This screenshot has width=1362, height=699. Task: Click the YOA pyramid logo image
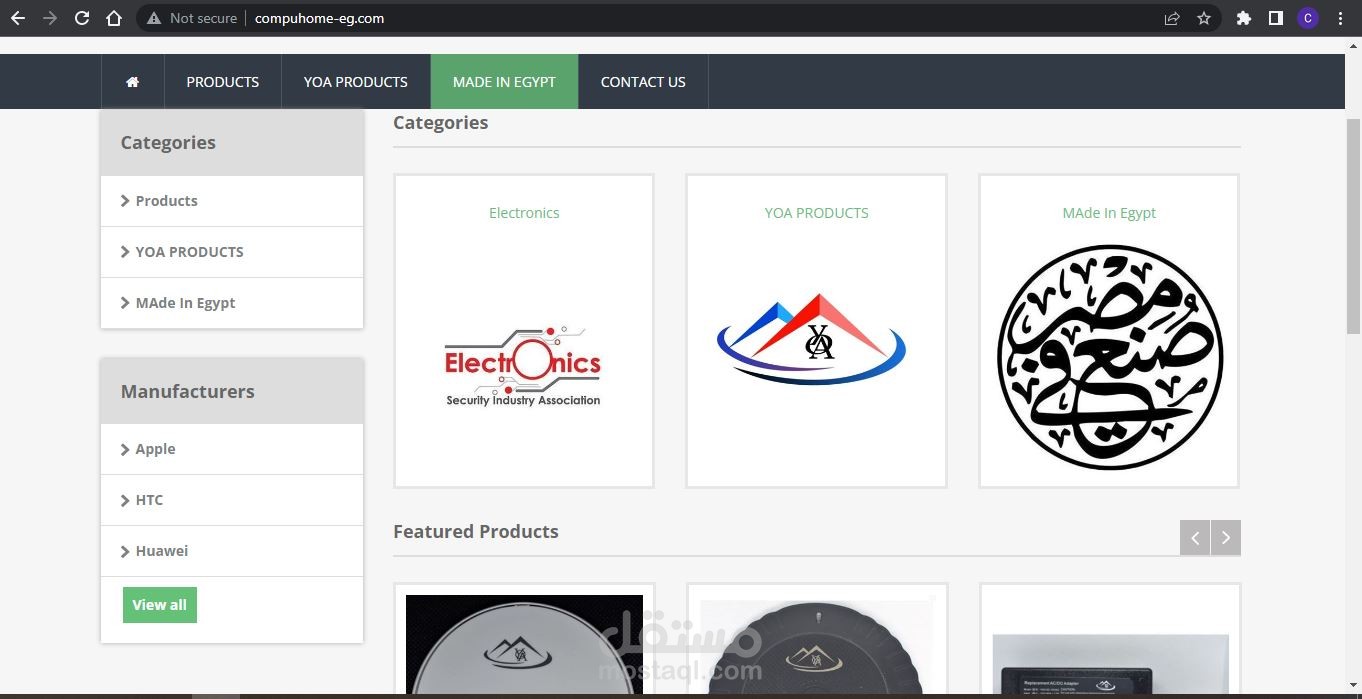(x=811, y=338)
